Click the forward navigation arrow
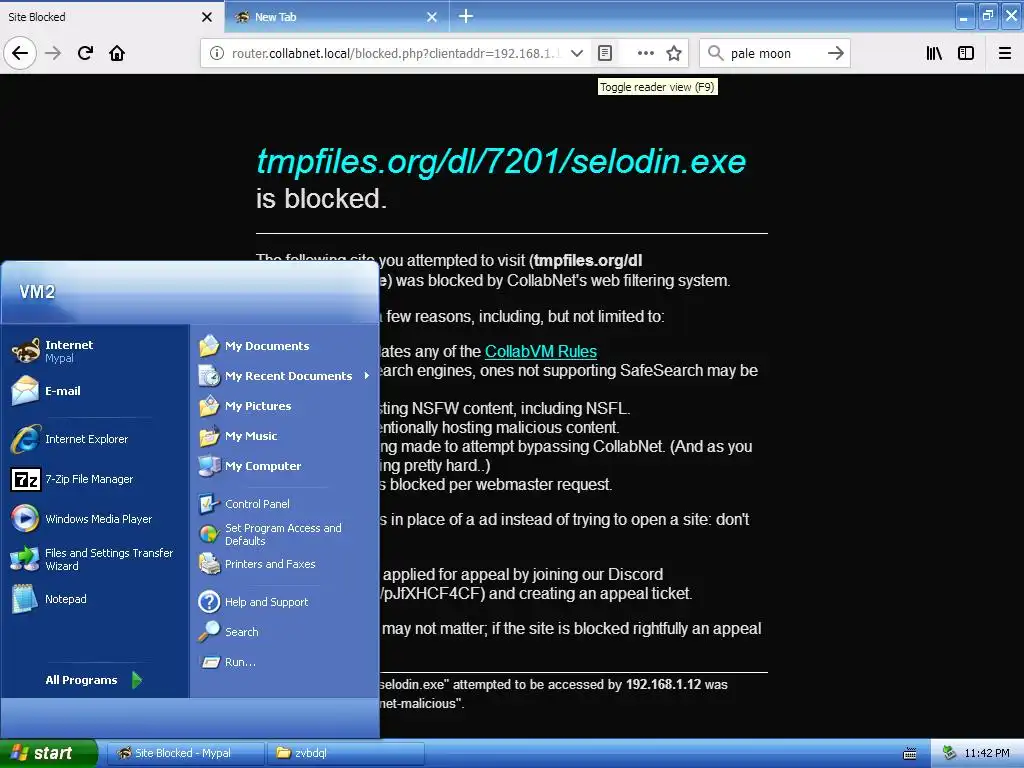Image resolution: width=1024 pixels, height=768 pixels. [x=53, y=53]
